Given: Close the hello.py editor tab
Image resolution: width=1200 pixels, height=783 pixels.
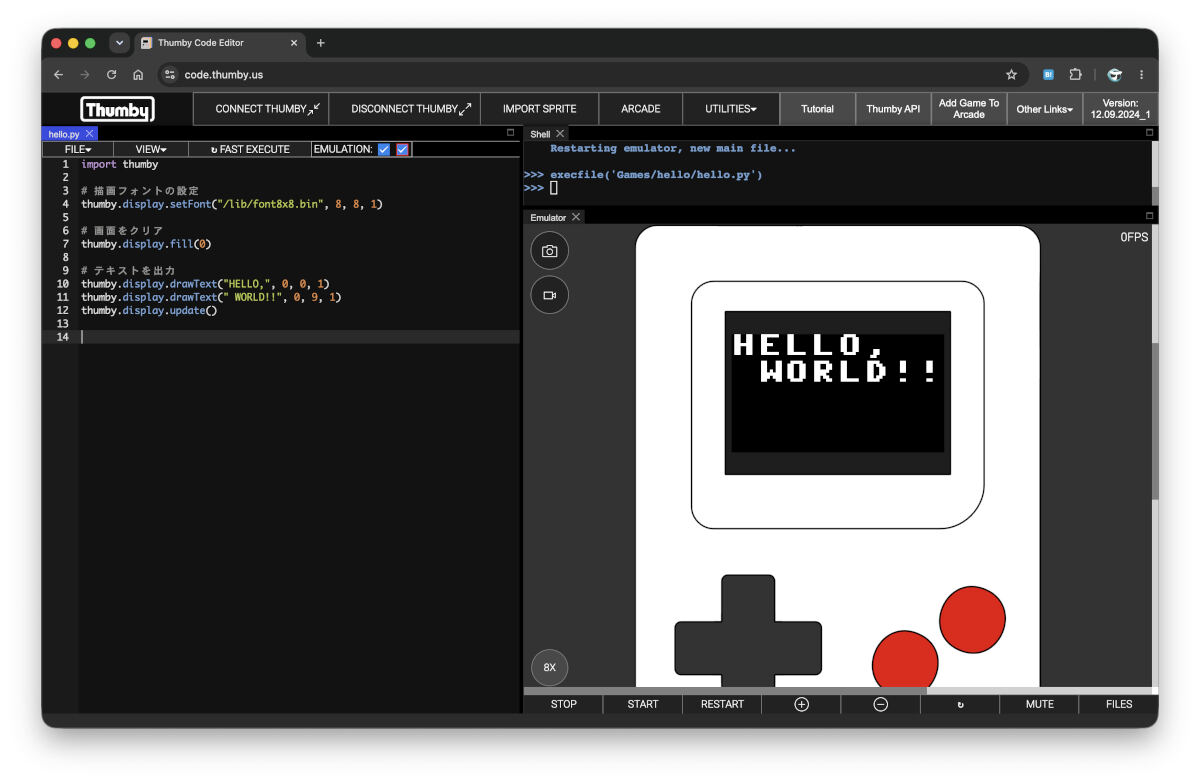Looking at the screenshot, I should (x=89, y=133).
